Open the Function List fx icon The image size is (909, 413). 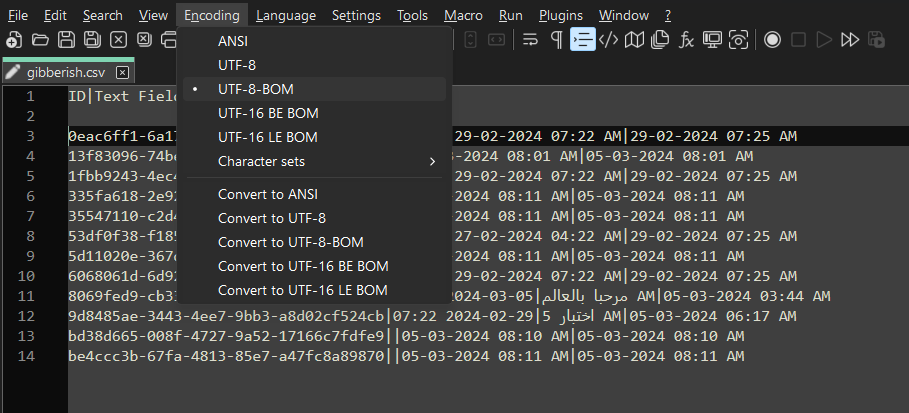[686, 40]
